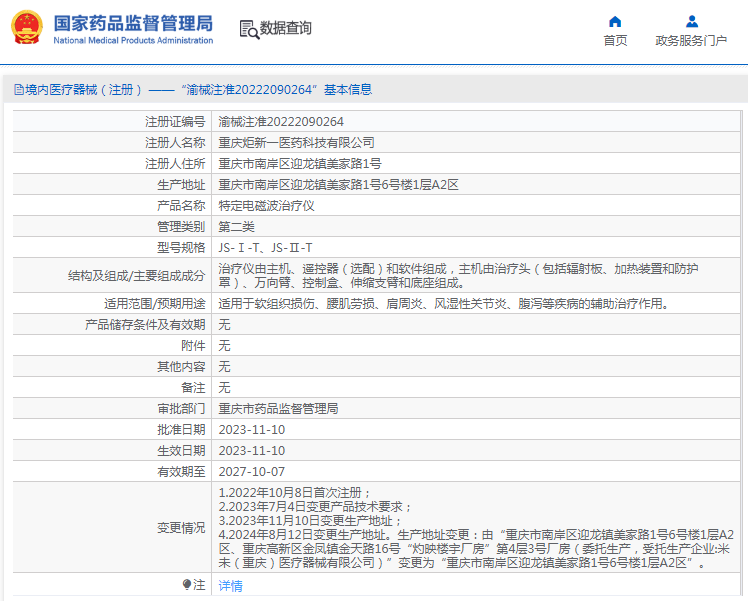The height and width of the screenshot is (601, 748).
Task: Click the 适用范围/预期用途 label
Action: tap(155, 304)
